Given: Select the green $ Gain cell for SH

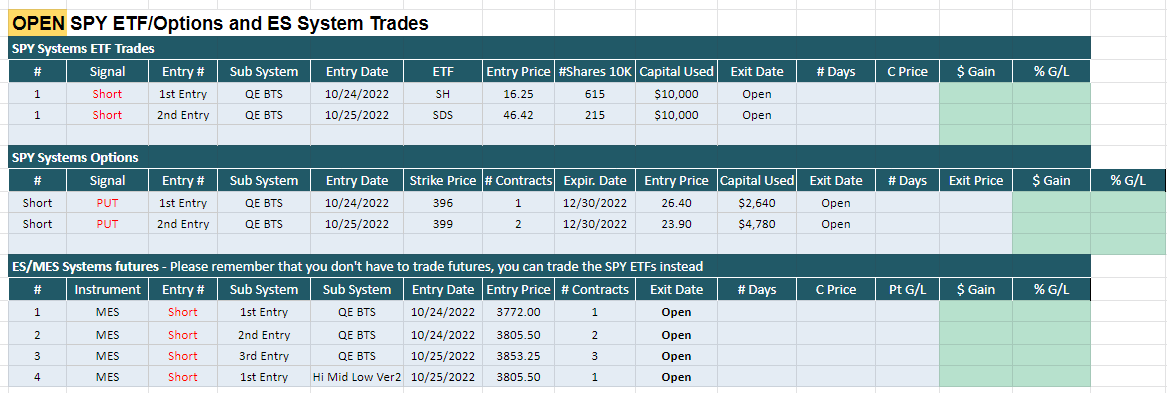Looking at the screenshot, I should coord(976,95).
